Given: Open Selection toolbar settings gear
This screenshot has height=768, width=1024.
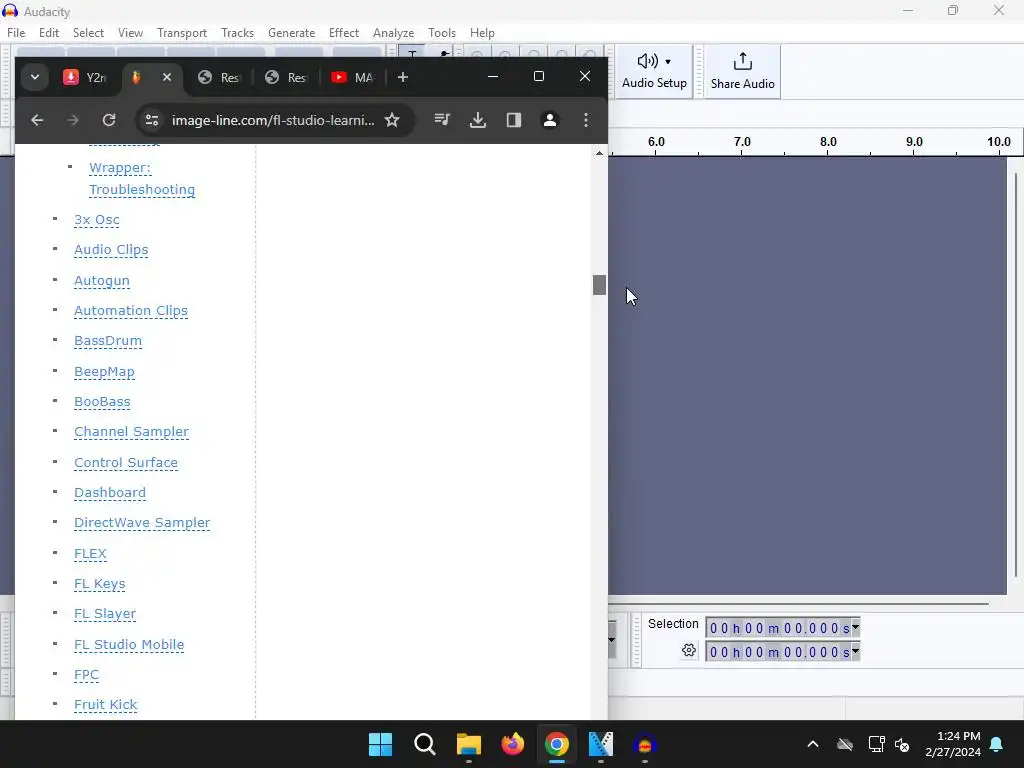Looking at the screenshot, I should (x=688, y=650).
